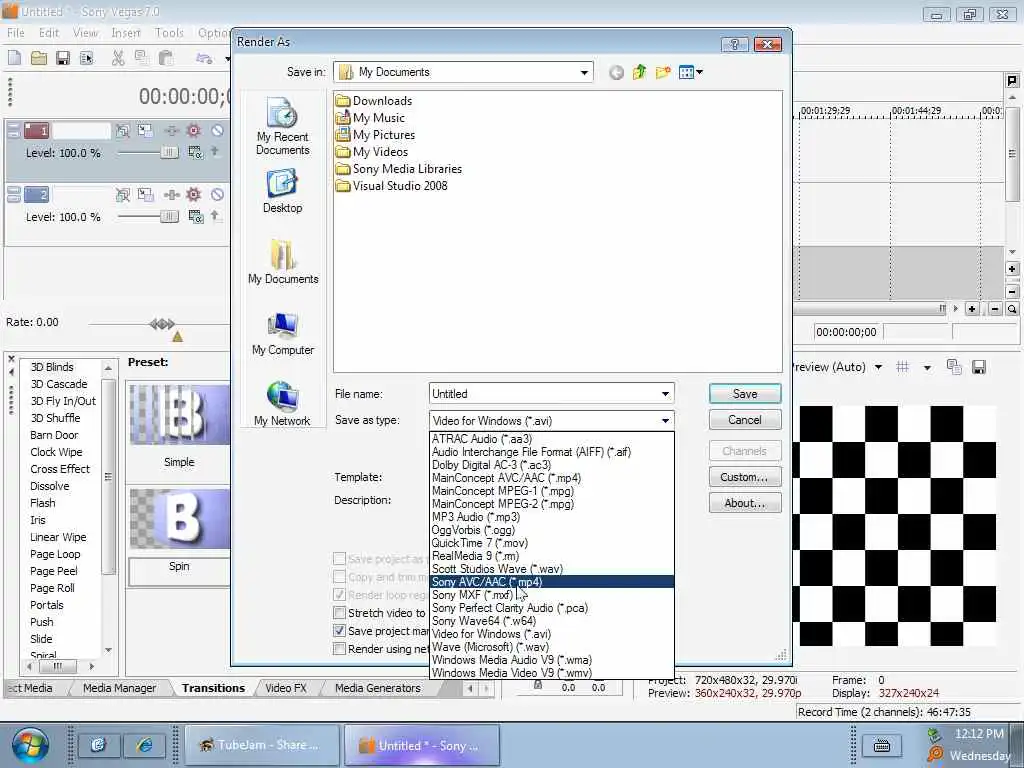Mute track 2 with the circle-slash icon
The width and height of the screenshot is (1024, 768).
(217, 195)
